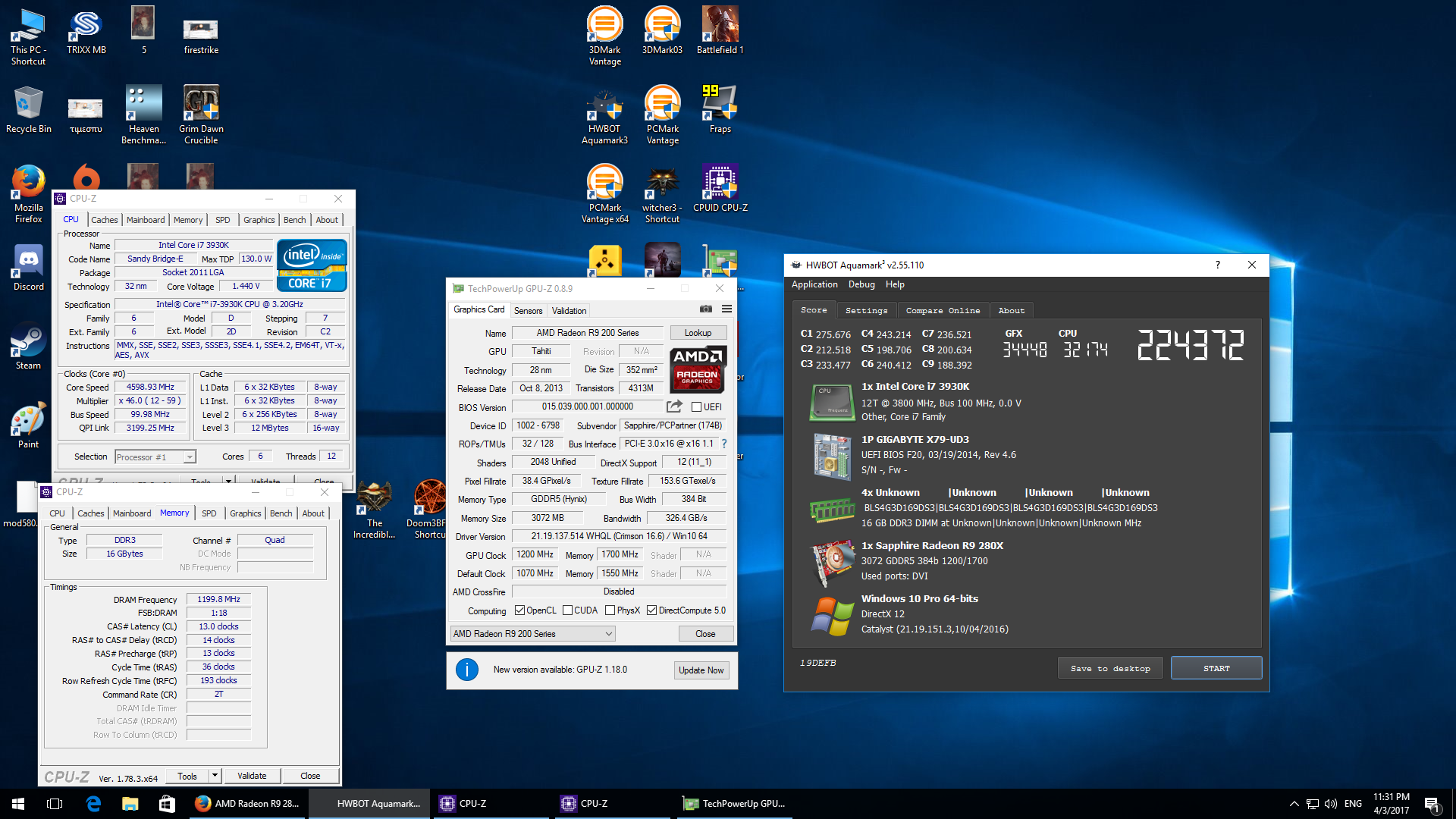Click Save to desktop in HWBOT Aquamark

(x=1110, y=669)
